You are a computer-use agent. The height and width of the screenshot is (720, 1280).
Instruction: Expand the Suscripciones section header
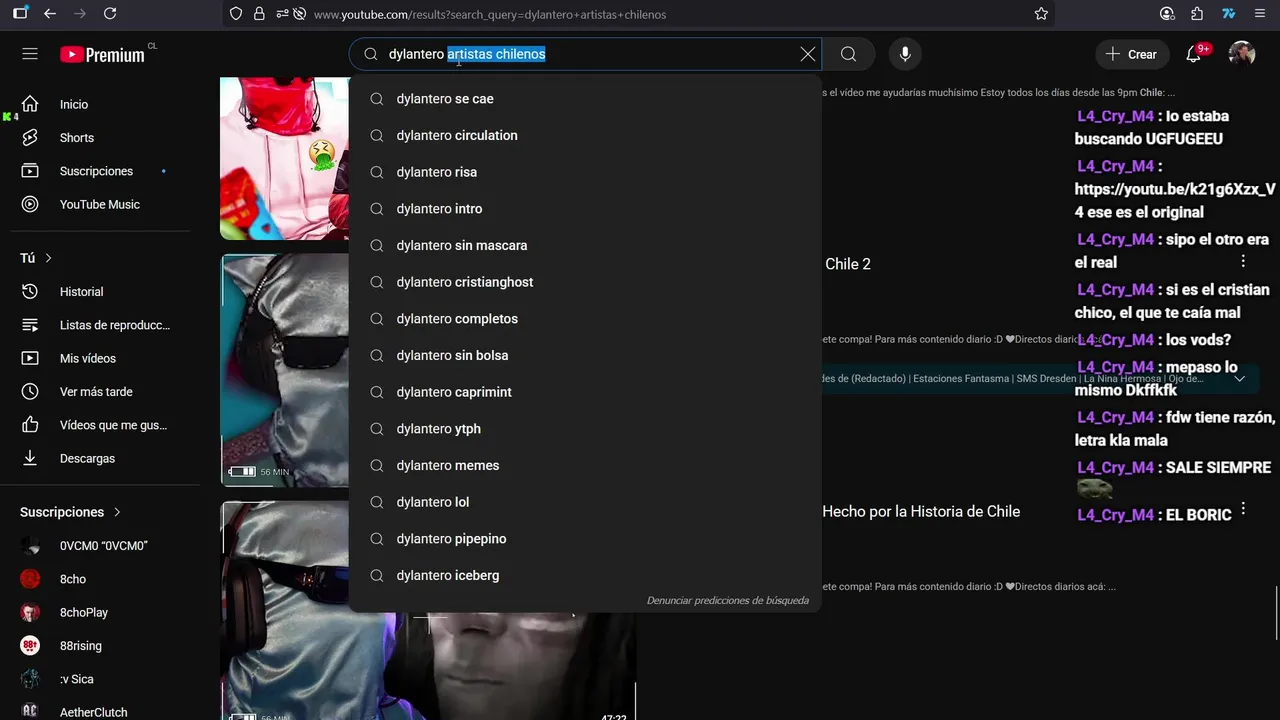pyautogui.click(x=71, y=512)
